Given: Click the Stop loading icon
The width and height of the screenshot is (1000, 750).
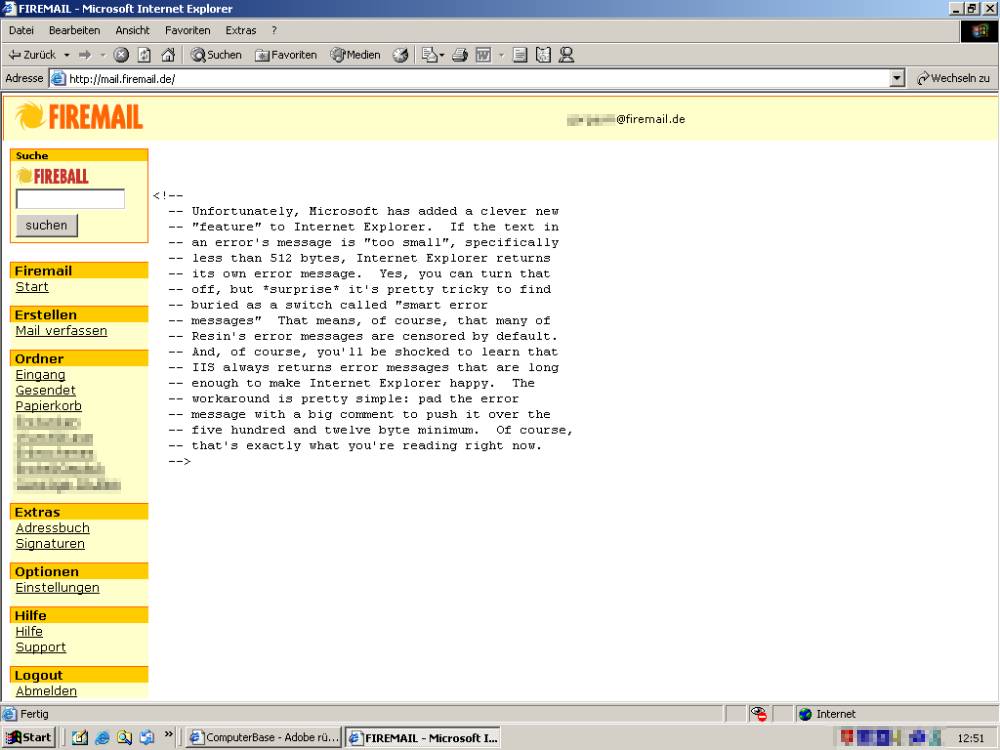Looking at the screenshot, I should tap(121, 55).
